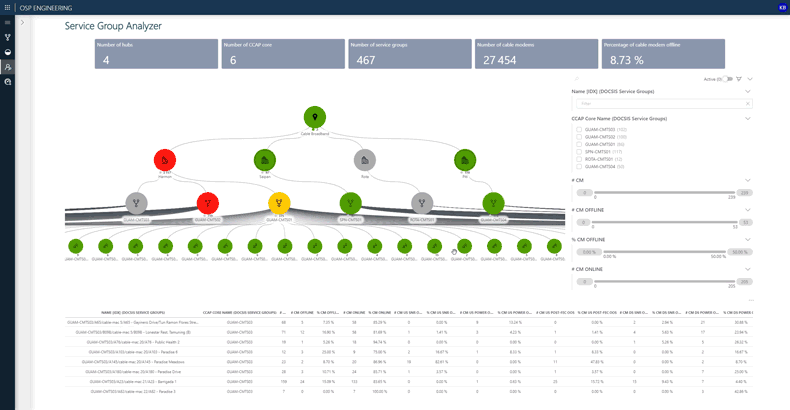Click the Percentage of cable modem offline card
Screen dimensions: 790x410
(663, 54)
